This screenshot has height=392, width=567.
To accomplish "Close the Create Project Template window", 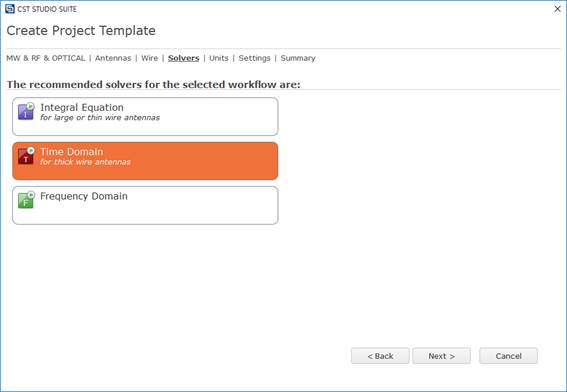I will click(x=558, y=9).
